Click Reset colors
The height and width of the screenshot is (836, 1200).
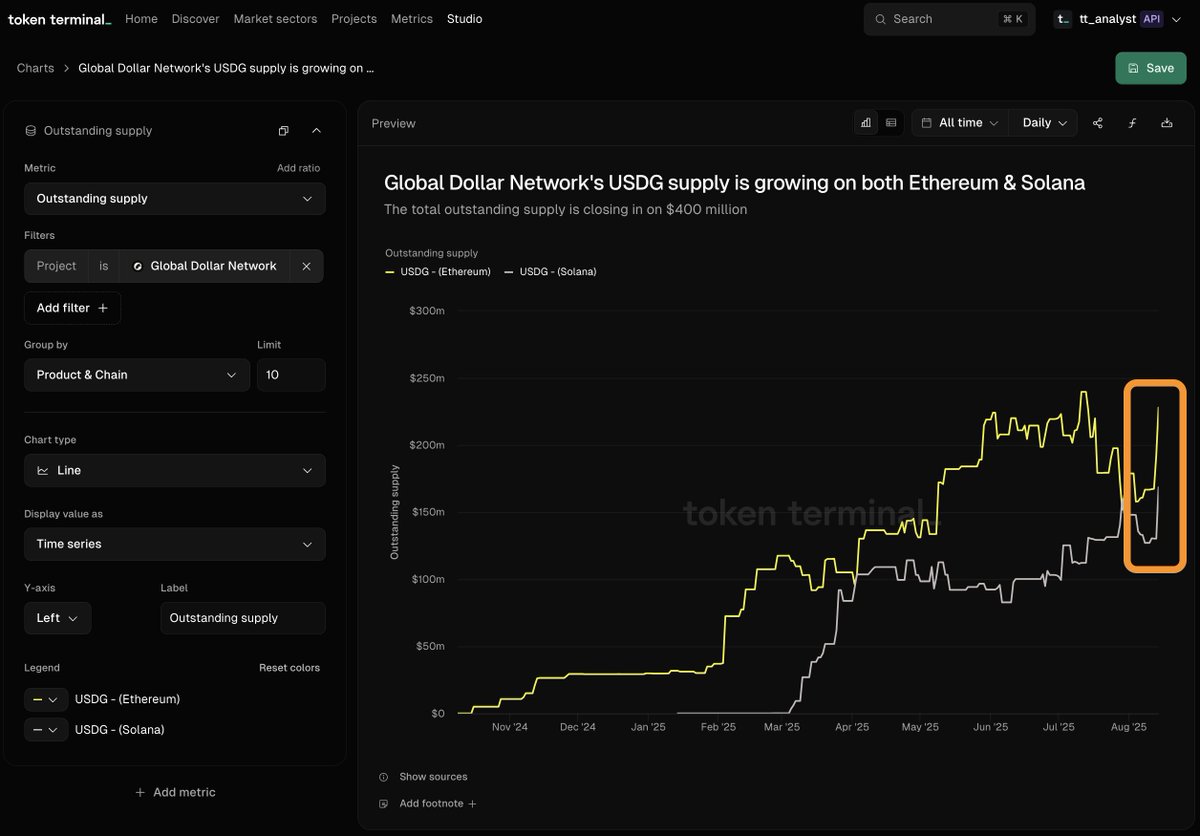(x=289, y=668)
